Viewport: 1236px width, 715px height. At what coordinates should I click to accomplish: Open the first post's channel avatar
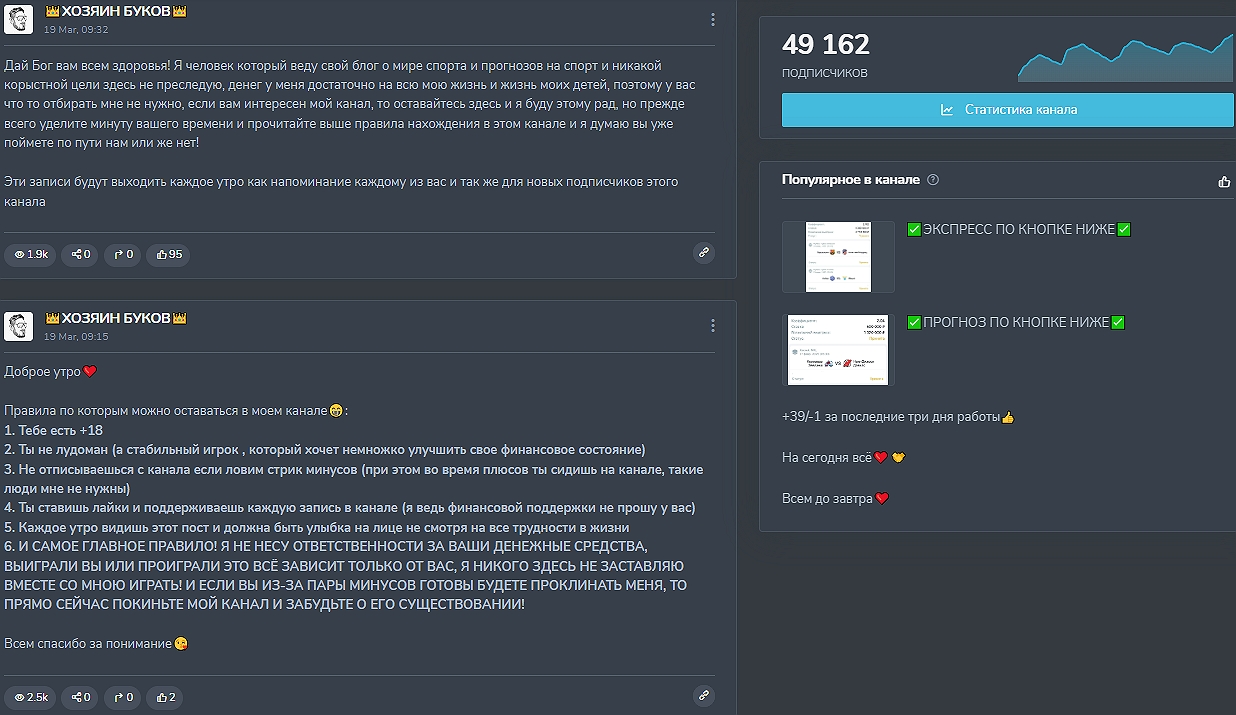(19, 19)
